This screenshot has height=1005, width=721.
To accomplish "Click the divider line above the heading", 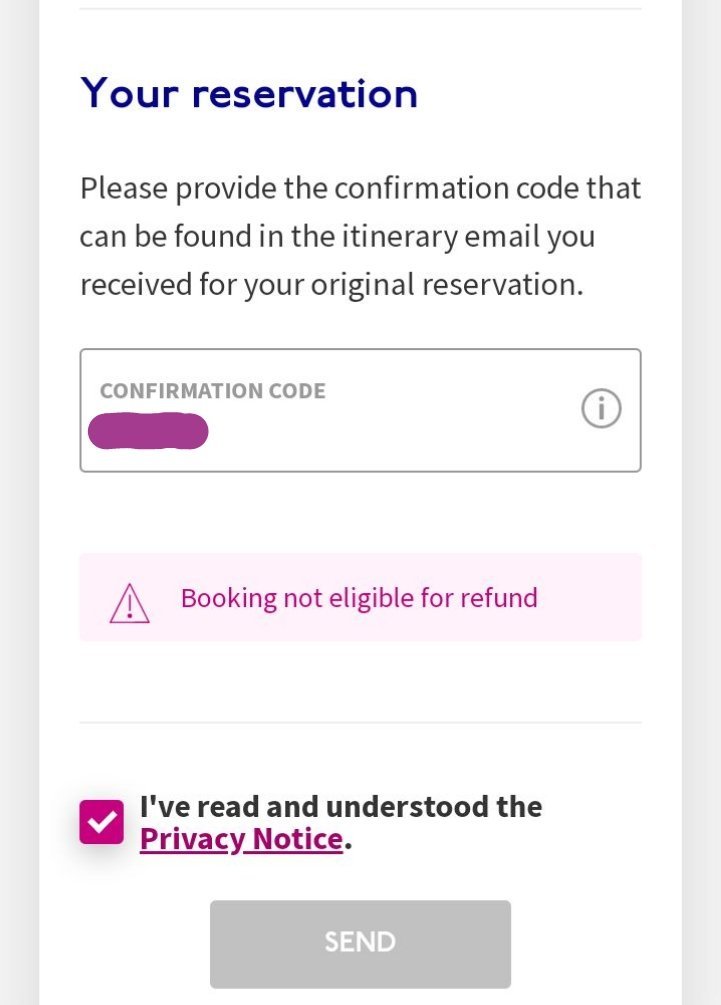I will 360,9.
